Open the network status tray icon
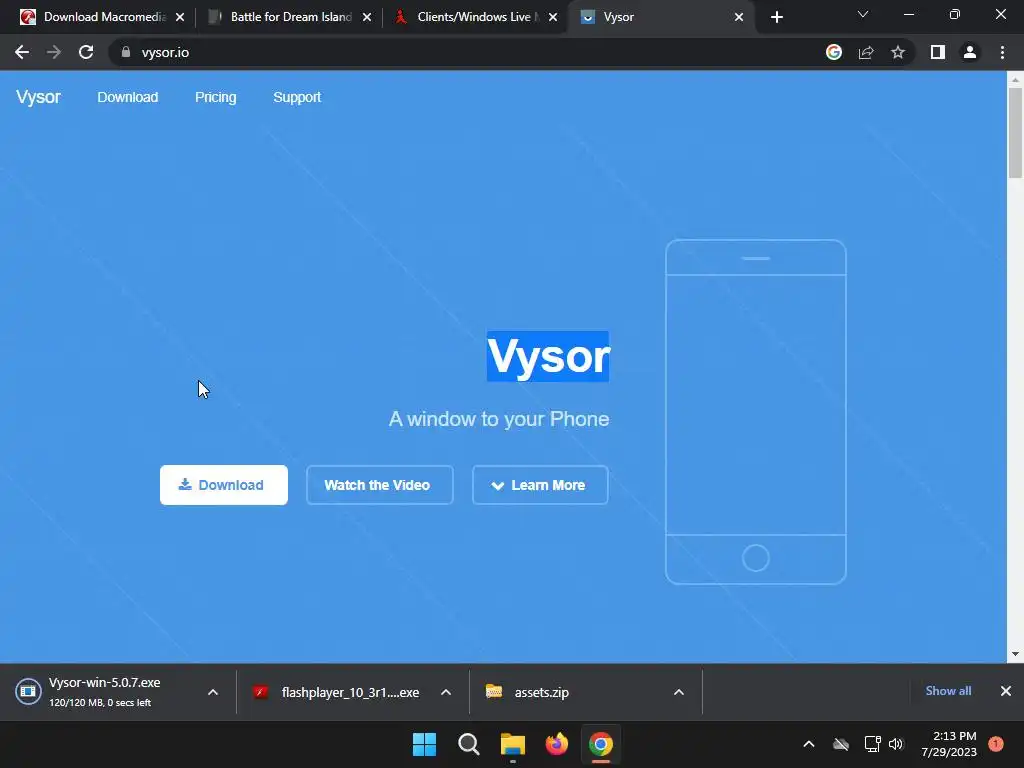 pyautogui.click(x=872, y=744)
